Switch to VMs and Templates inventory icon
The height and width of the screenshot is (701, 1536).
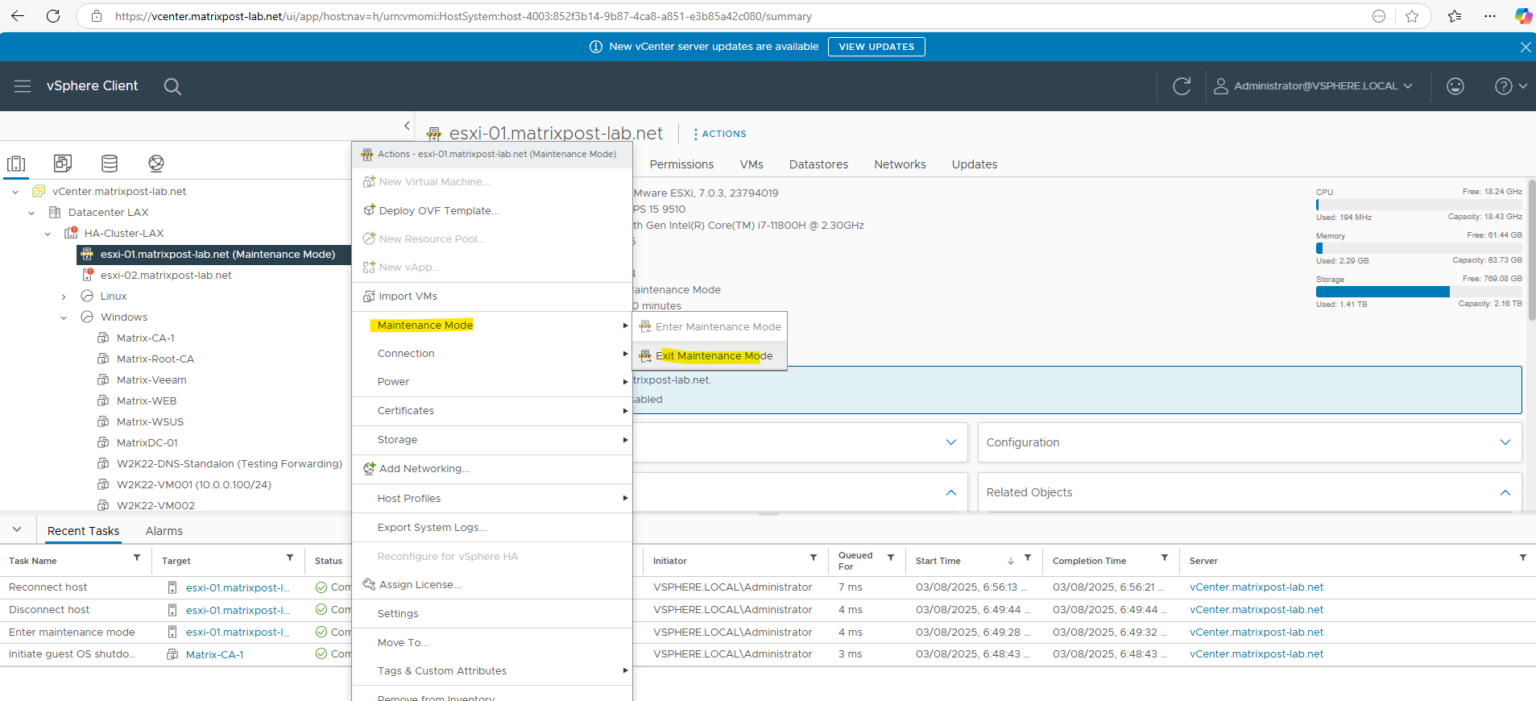[x=62, y=163]
